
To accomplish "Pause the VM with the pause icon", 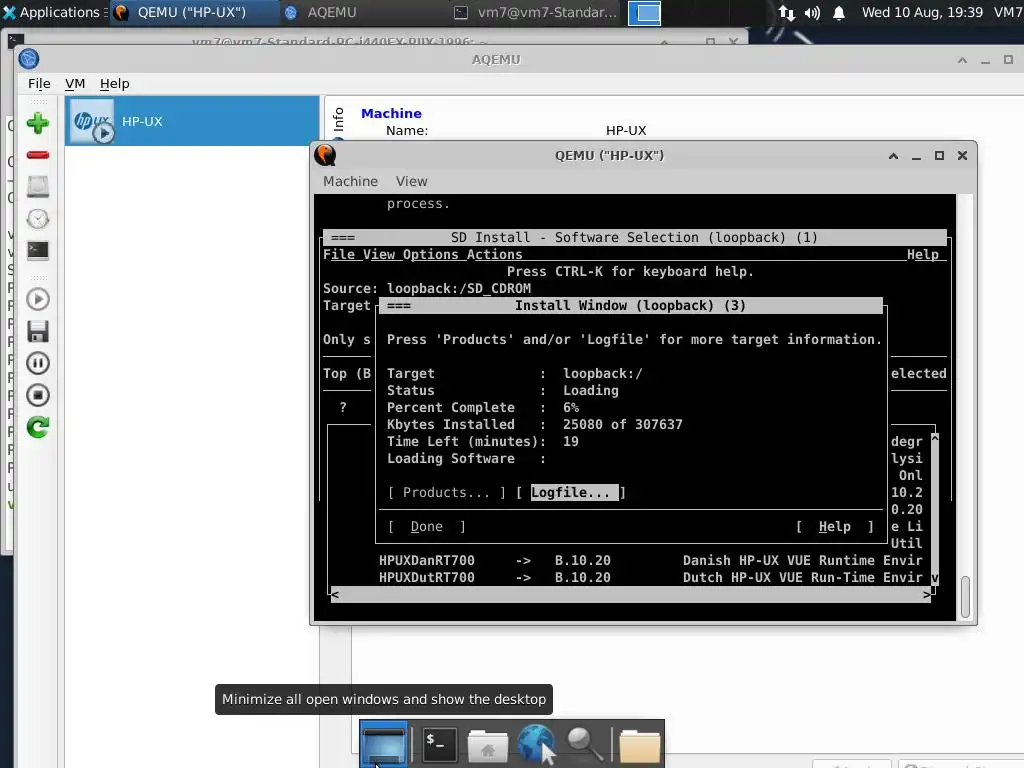I will click(38, 363).
